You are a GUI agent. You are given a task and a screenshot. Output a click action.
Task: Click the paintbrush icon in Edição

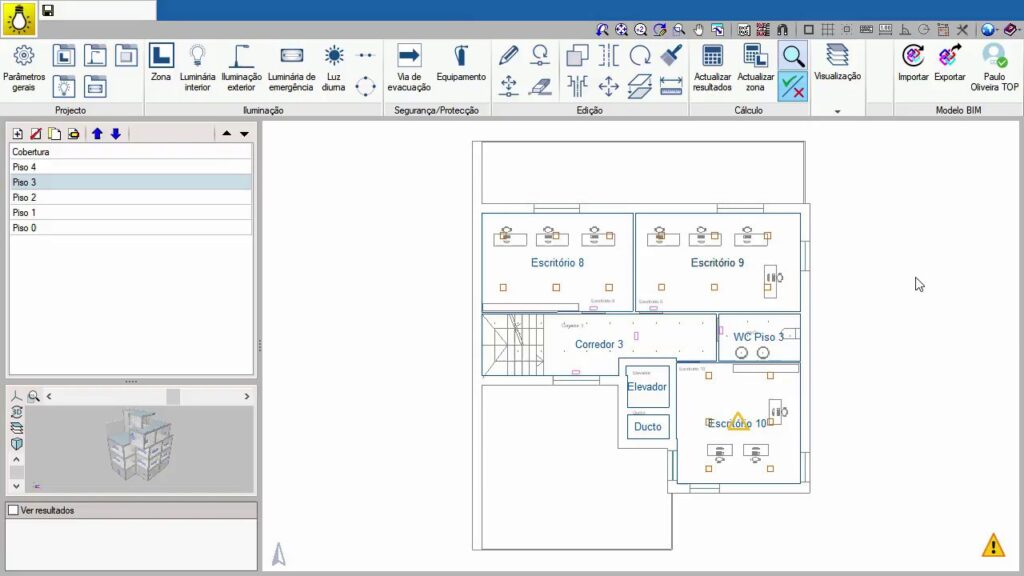pos(671,55)
